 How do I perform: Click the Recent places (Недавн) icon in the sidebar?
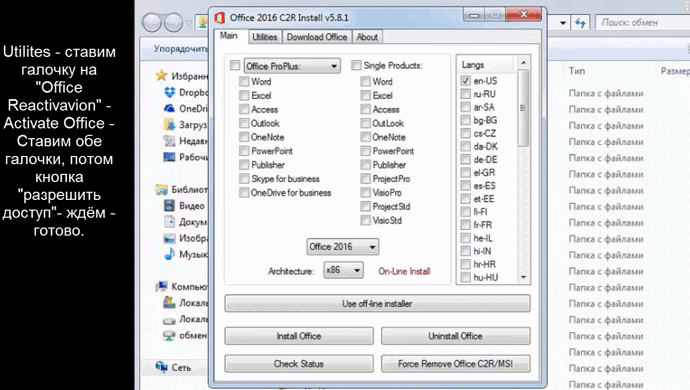(169, 141)
